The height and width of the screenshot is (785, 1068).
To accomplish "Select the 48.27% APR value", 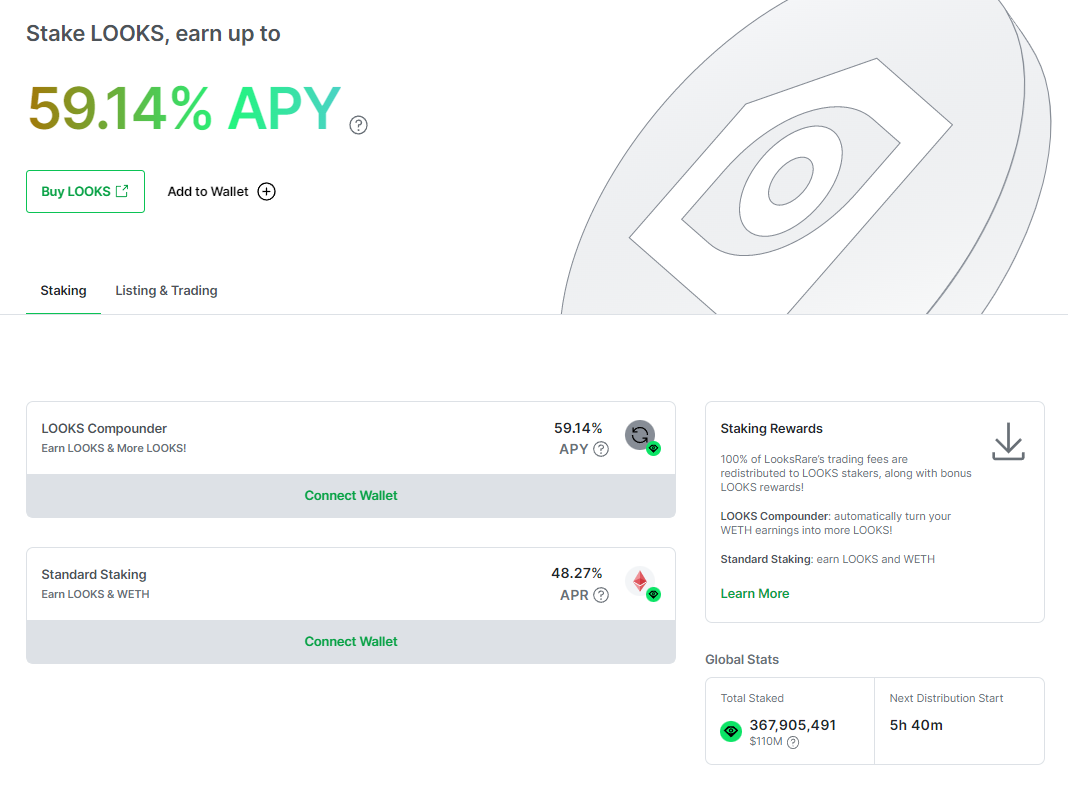I will click(577, 573).
